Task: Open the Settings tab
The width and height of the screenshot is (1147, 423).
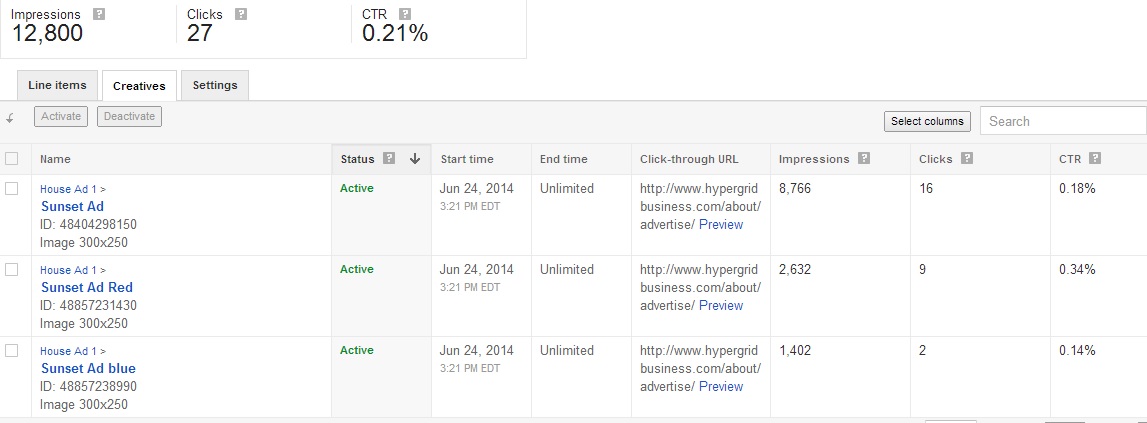Action: coord(215,85)
